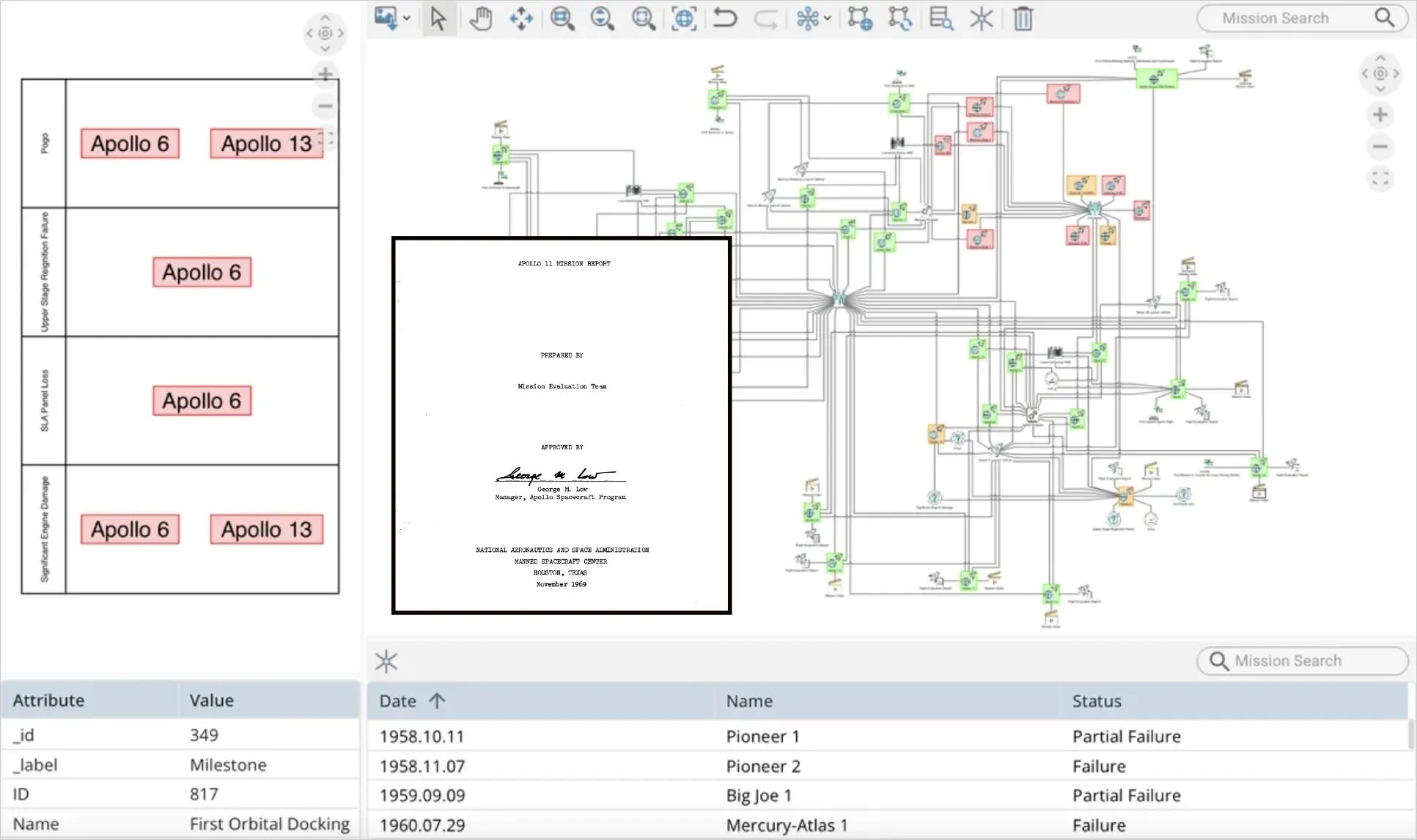The image size is (1417, 840).
Task: Select the Pioneer 1 table row
Action: 887,736
